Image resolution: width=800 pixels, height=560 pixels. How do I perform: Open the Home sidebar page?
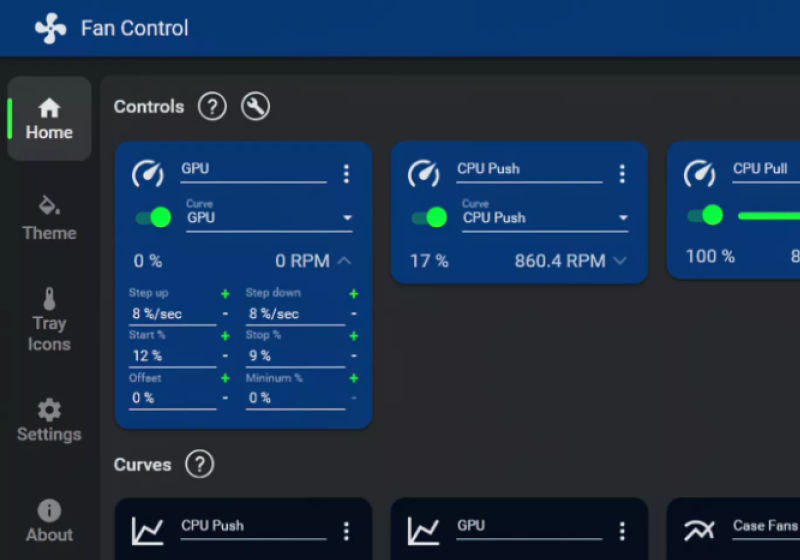pos(49,119)
